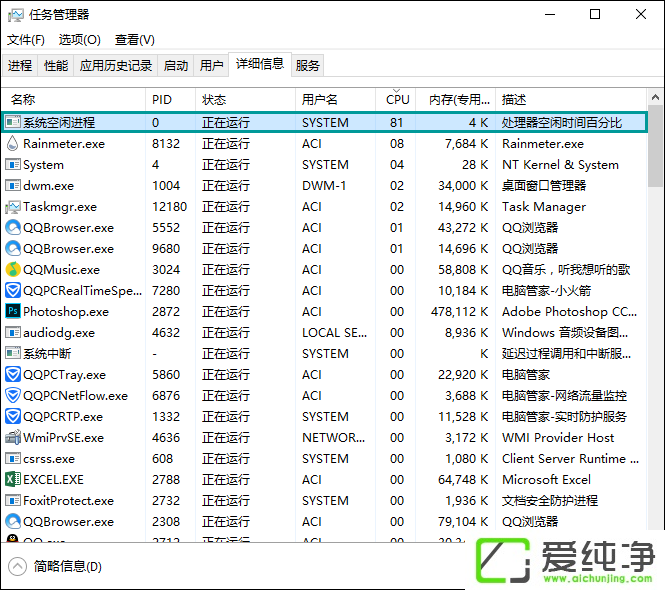This screenshot has width=665, height=590.
Task: Click memory value 478,112 K
Action: [459, 312]
